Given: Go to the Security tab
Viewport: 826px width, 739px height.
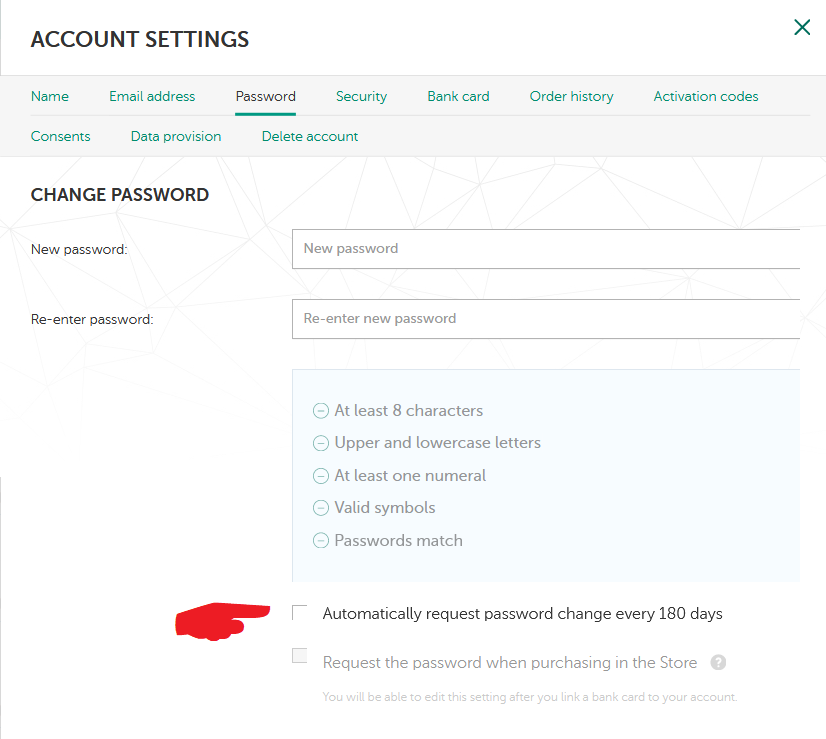Looking at the screenshot, I should pyautogui.click(x=361, y=97).
